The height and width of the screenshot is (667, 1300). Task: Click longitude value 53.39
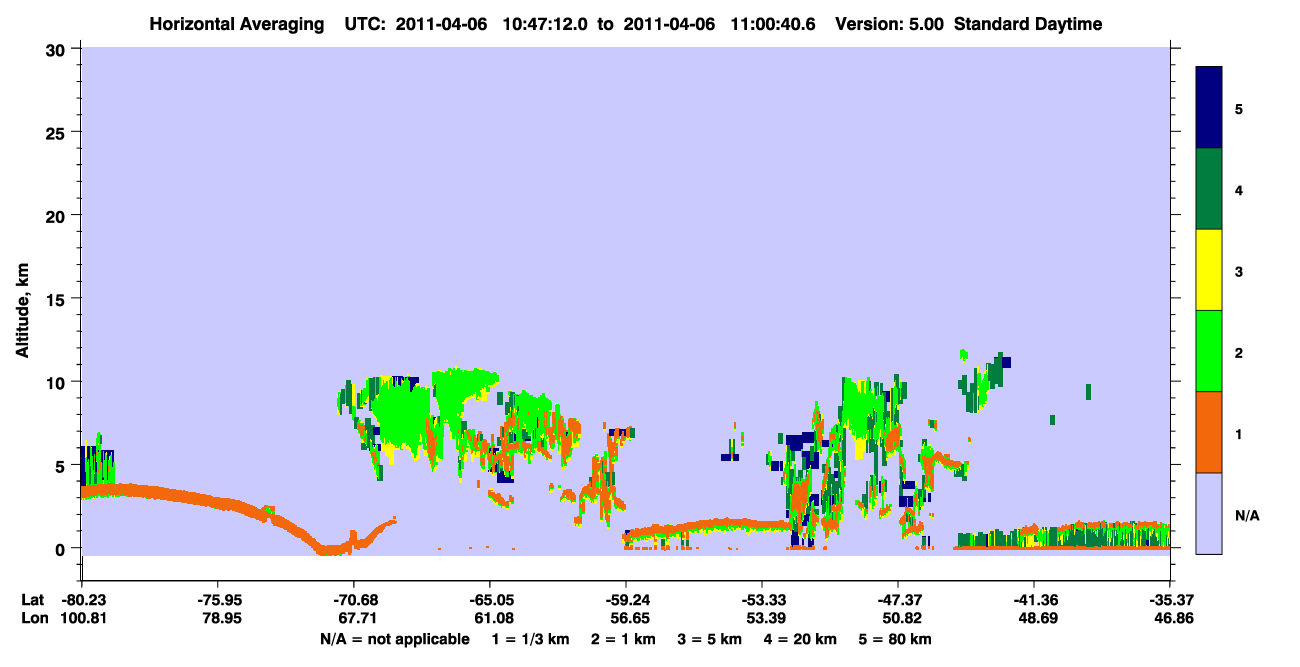(764, 619)
